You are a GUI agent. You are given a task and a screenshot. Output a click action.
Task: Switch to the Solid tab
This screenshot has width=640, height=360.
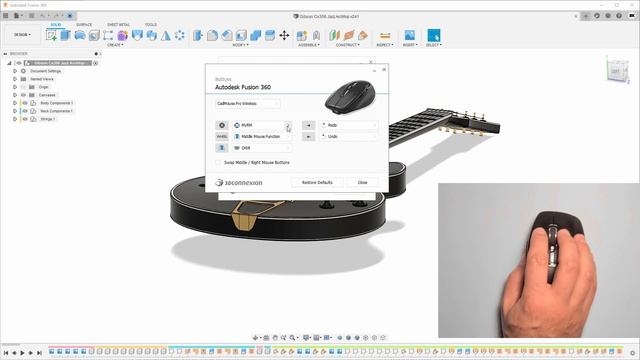[x=56, y=24]
